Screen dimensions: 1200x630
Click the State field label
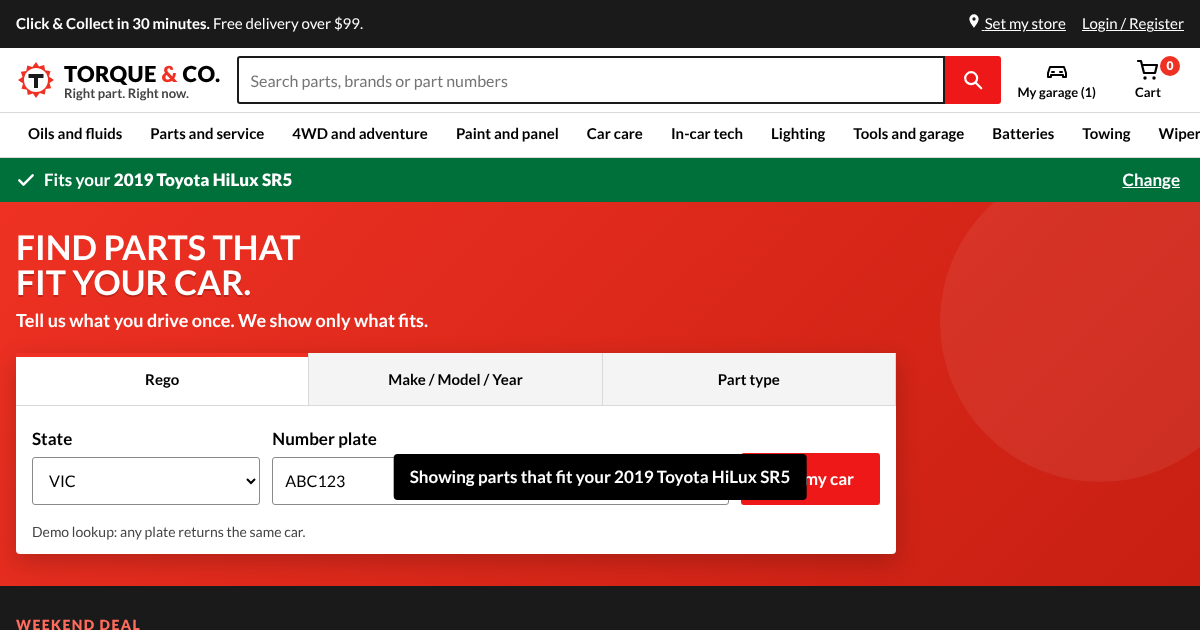pyautogui.click(x=52, y=439)
